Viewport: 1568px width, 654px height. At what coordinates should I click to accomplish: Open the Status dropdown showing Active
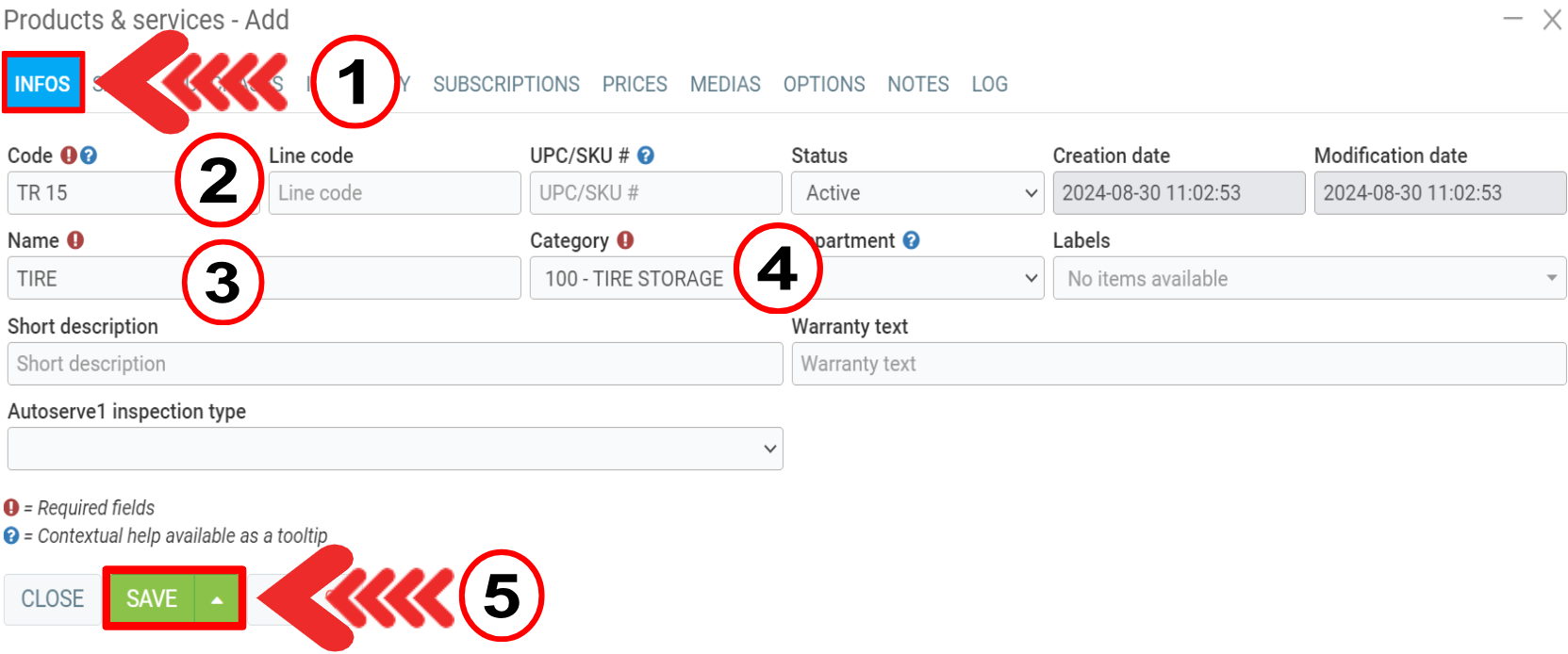(916, 193)
